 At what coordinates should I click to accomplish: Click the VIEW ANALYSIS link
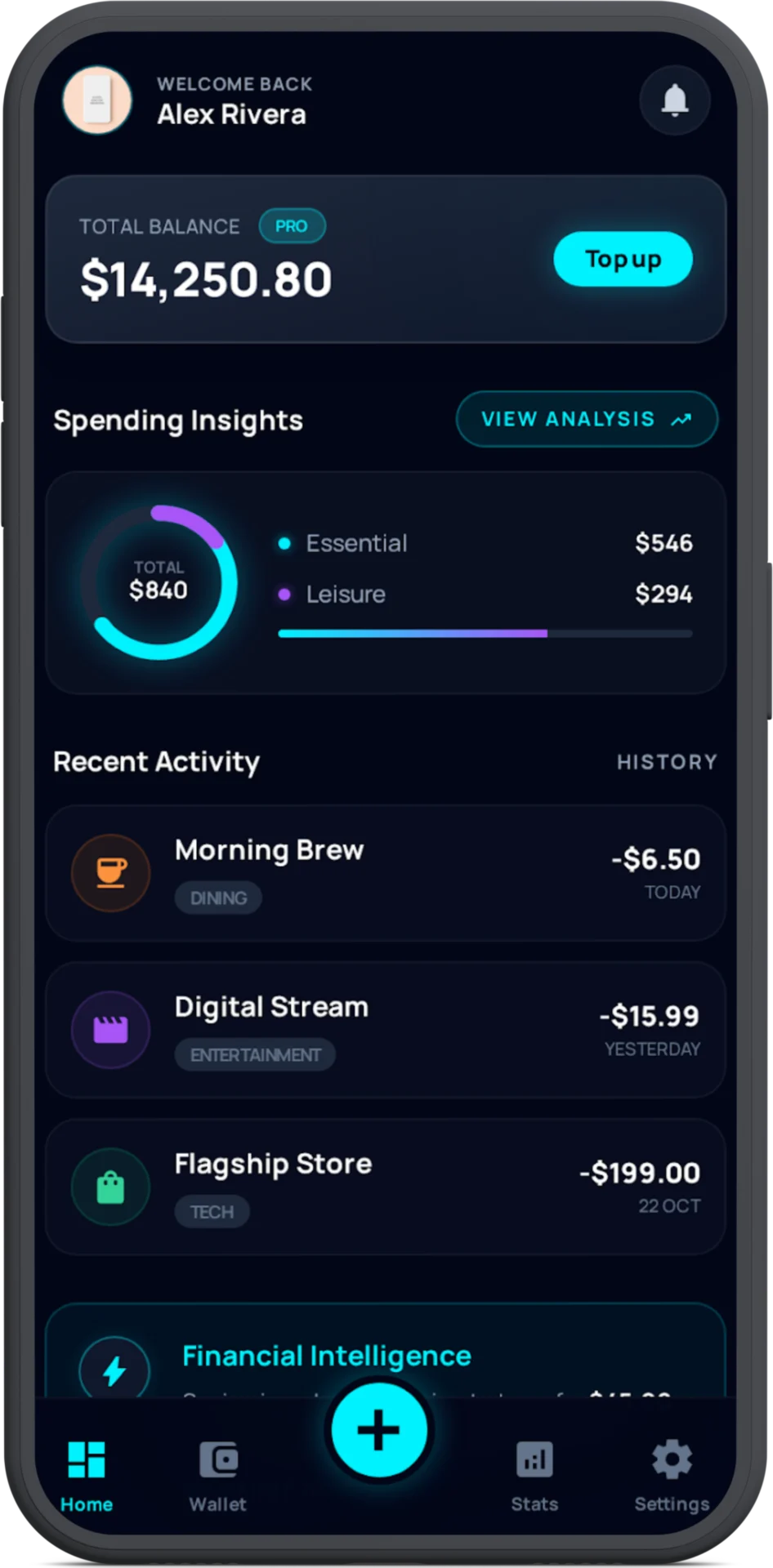587,419
